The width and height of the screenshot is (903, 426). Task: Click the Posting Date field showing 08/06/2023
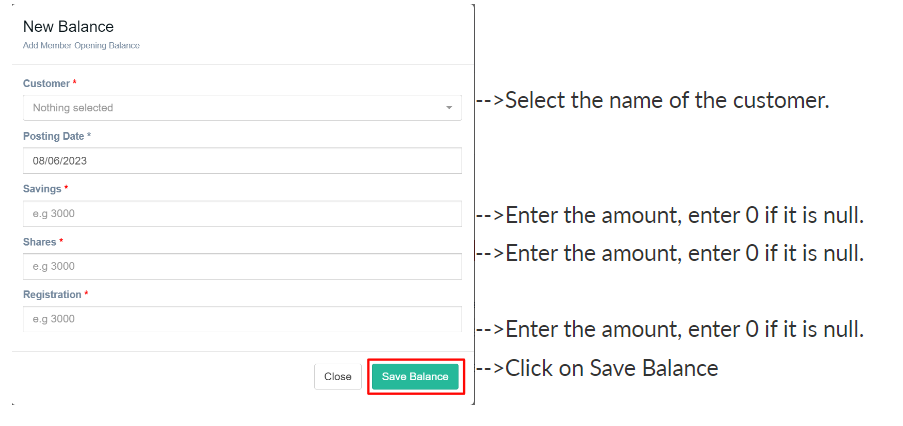click(241, 161)
